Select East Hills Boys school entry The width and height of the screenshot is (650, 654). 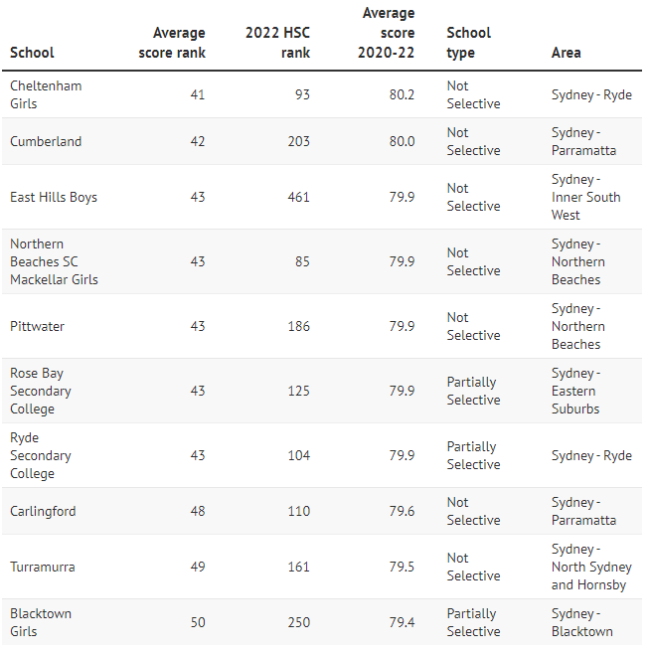point(53,197)
